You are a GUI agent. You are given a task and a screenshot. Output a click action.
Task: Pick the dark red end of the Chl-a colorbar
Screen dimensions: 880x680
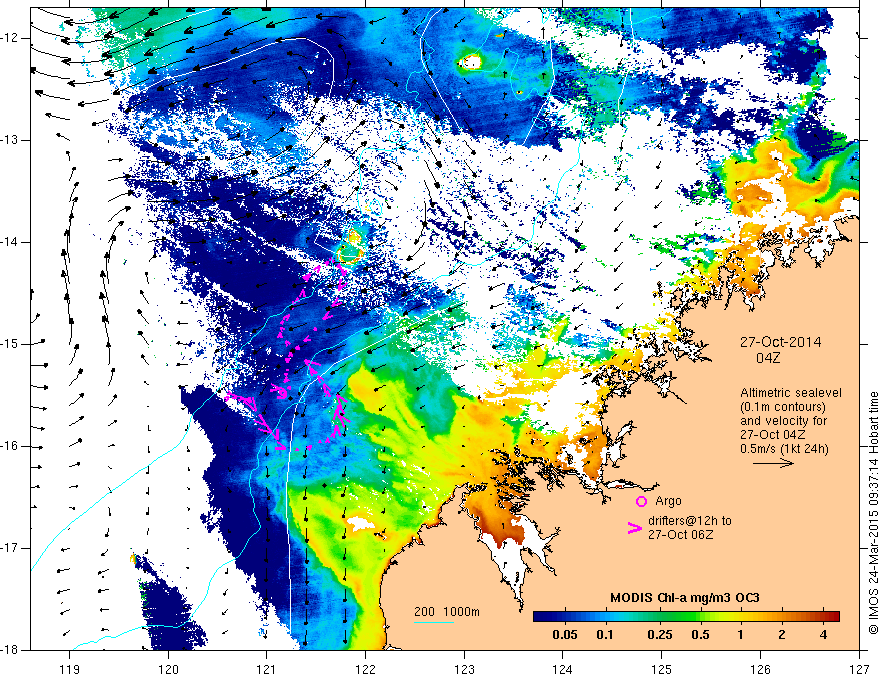pos(833,616)
